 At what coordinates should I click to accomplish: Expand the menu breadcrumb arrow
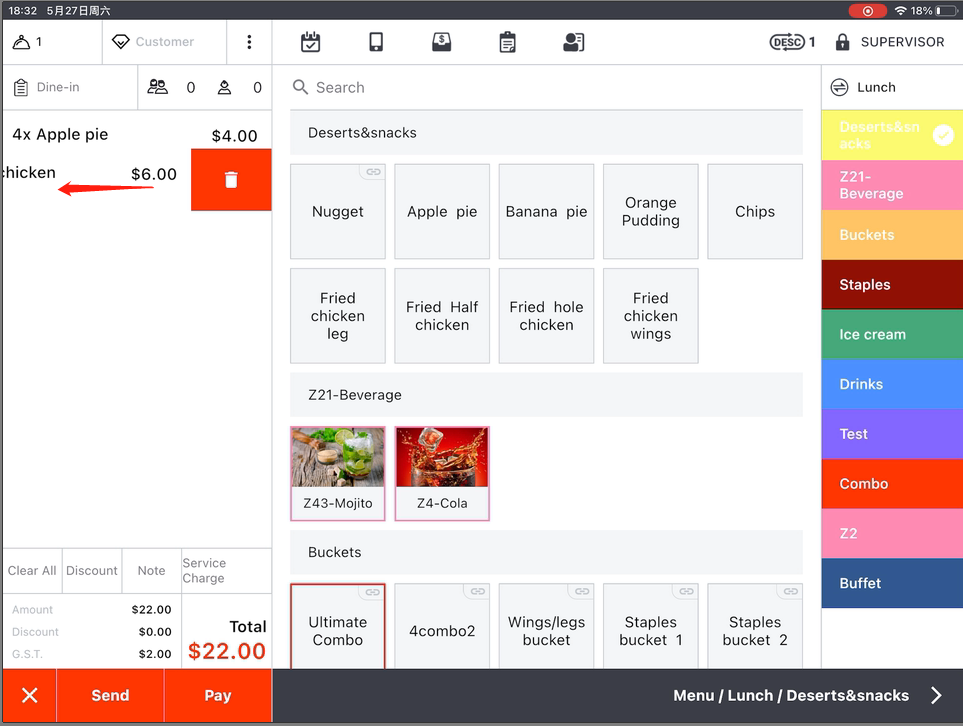pos(936,695)
